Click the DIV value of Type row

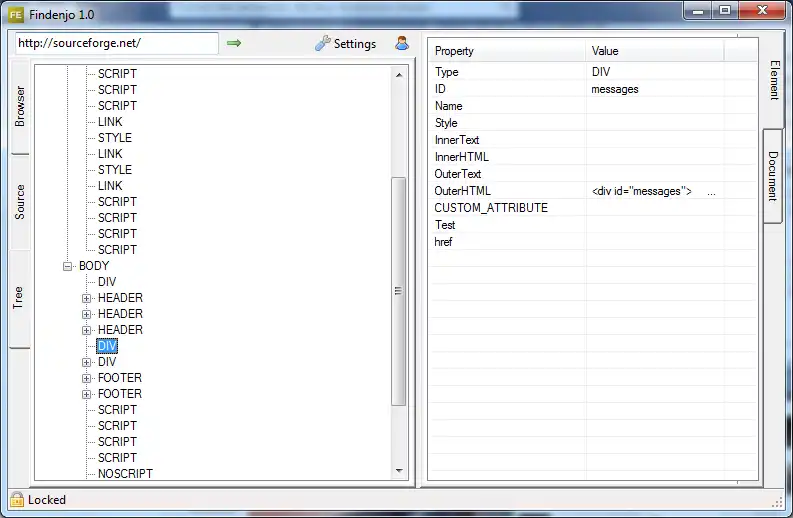point(601,72)
